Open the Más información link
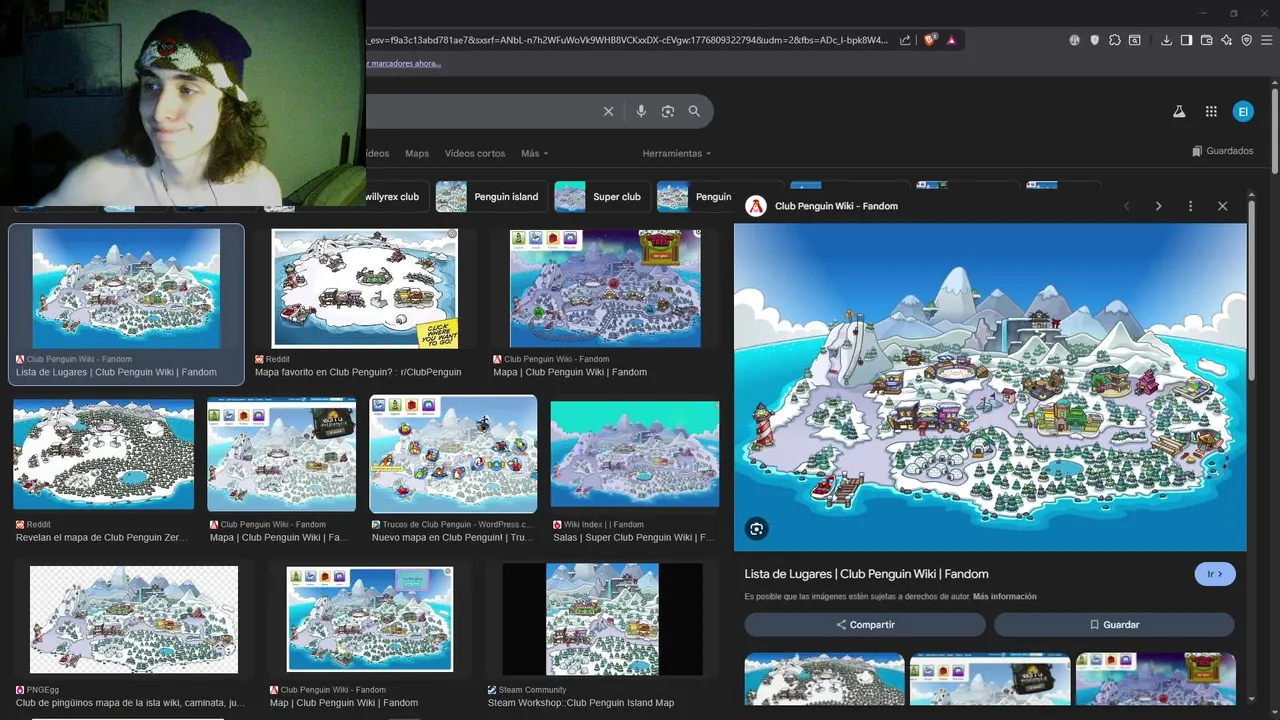Screen dimensions: 1280x720 click(1004, 597)
